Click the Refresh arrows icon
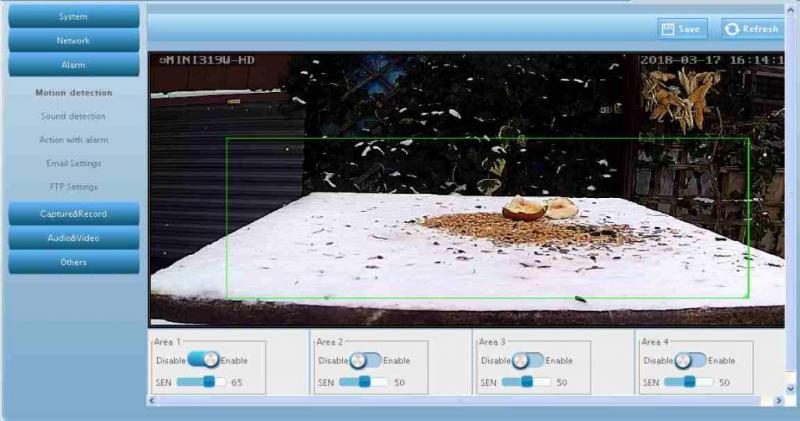This screenshot has width=800, height=421. tap(732, 29)
